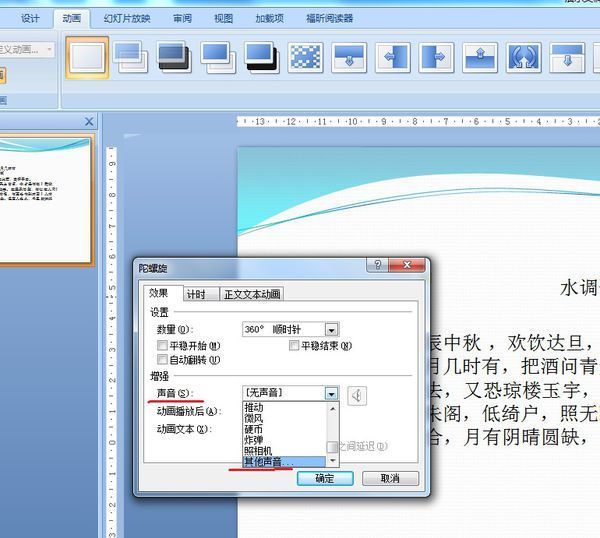
Task: Click the dialog help question mark button
Action: point(378,266)
